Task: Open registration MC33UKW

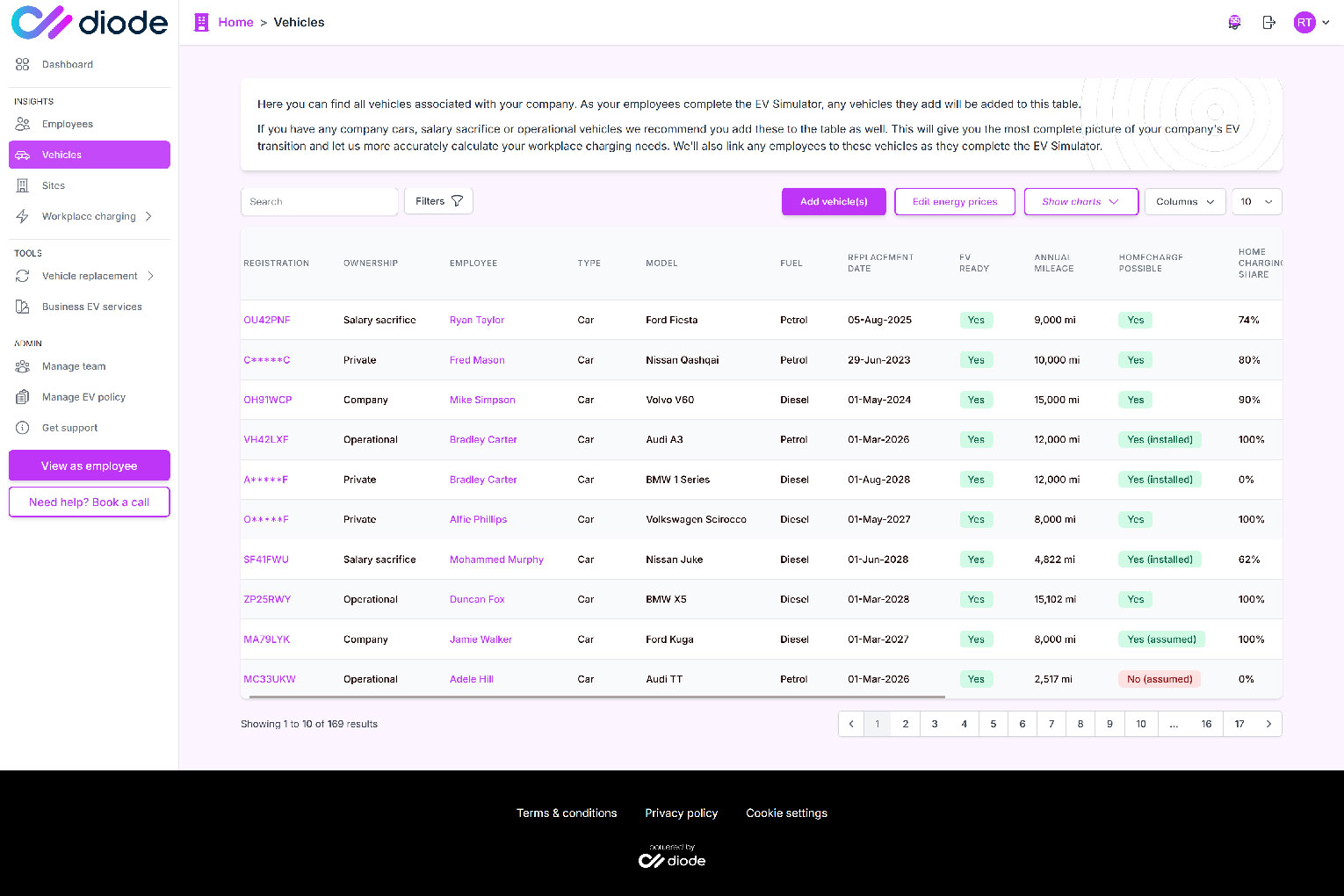Action: point(270,679)
